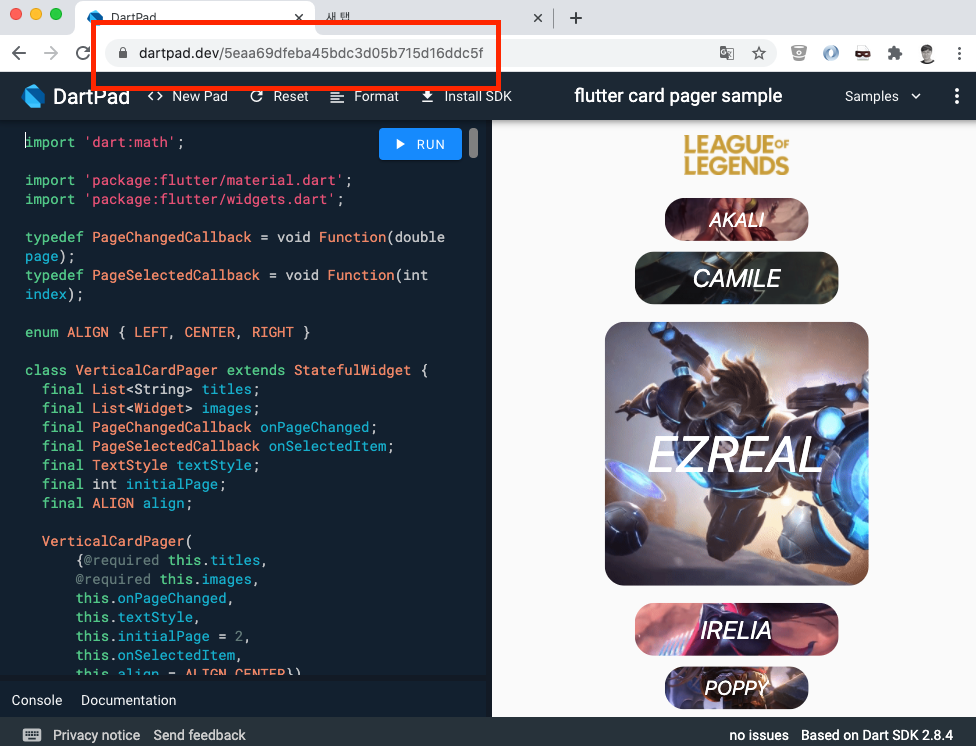Screen dimensions: 976x746
Task: Bookmark this page with star icon
Action: click(x=759, y=53)
